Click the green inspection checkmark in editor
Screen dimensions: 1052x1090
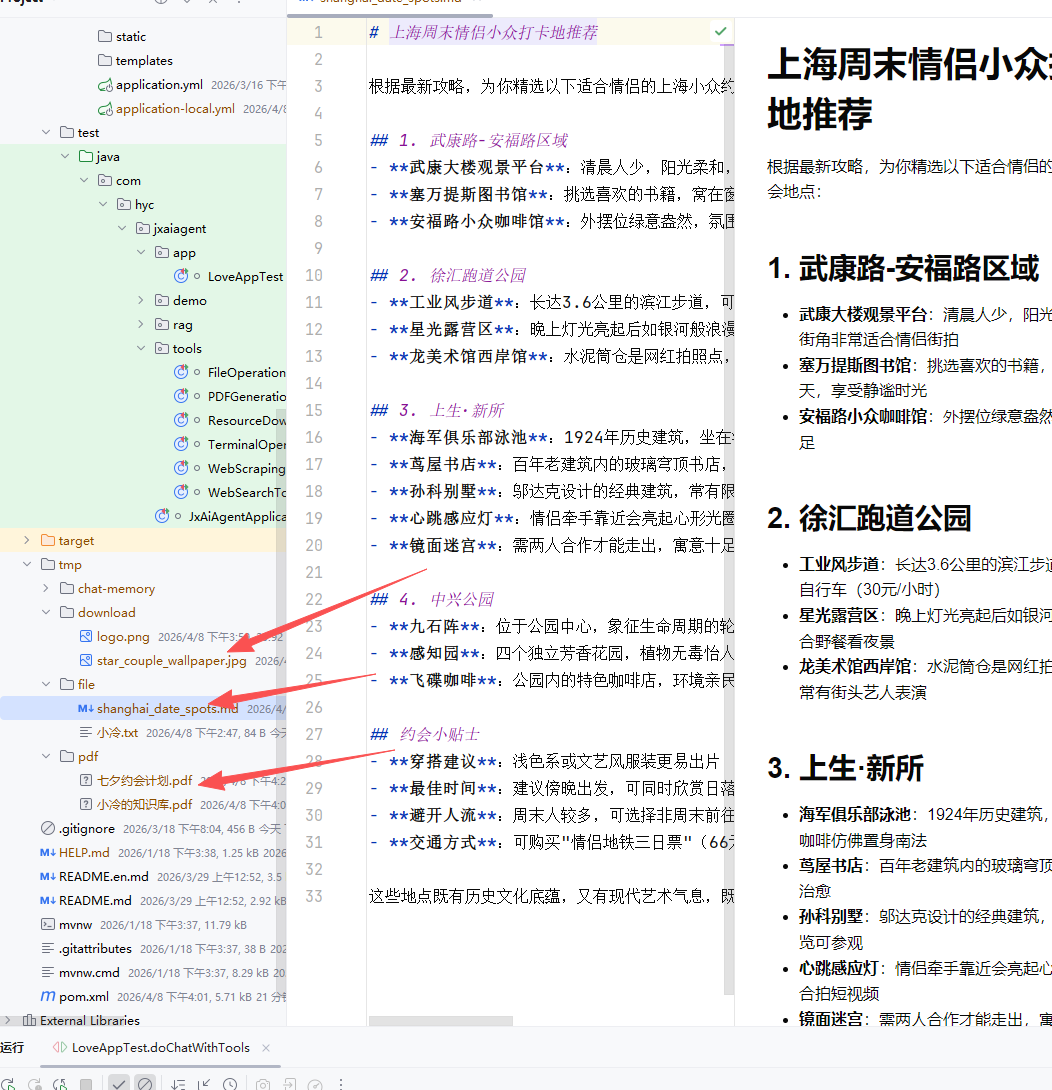tap(720, 31)
